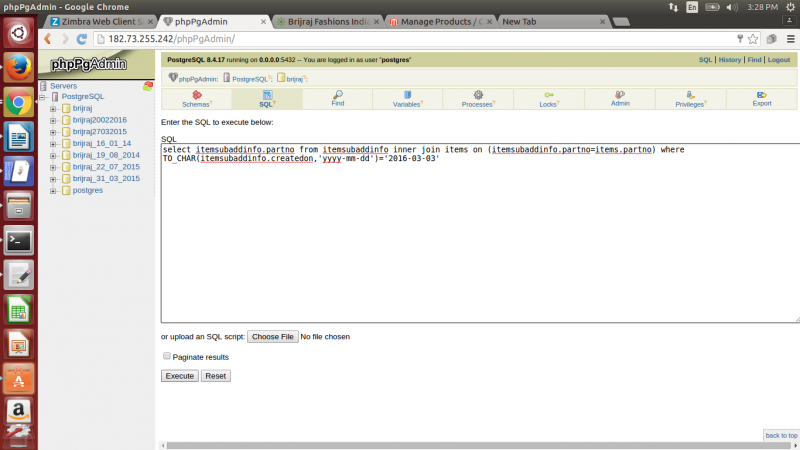Open the Schemas tab icon
Viewport: 800px width, 450px height.
click(x=196, y=95)
